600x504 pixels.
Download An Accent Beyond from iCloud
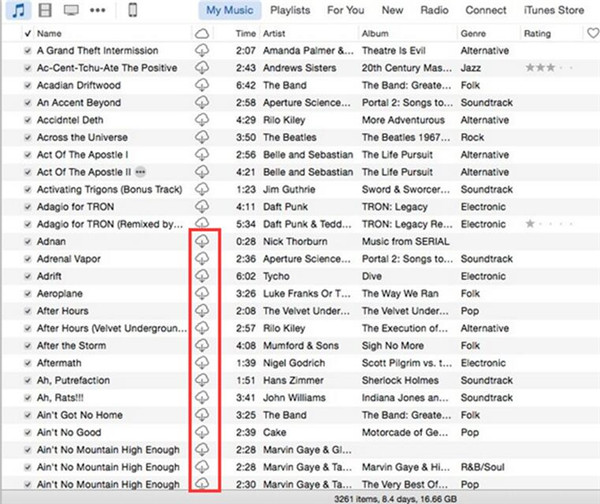(202, 102)
